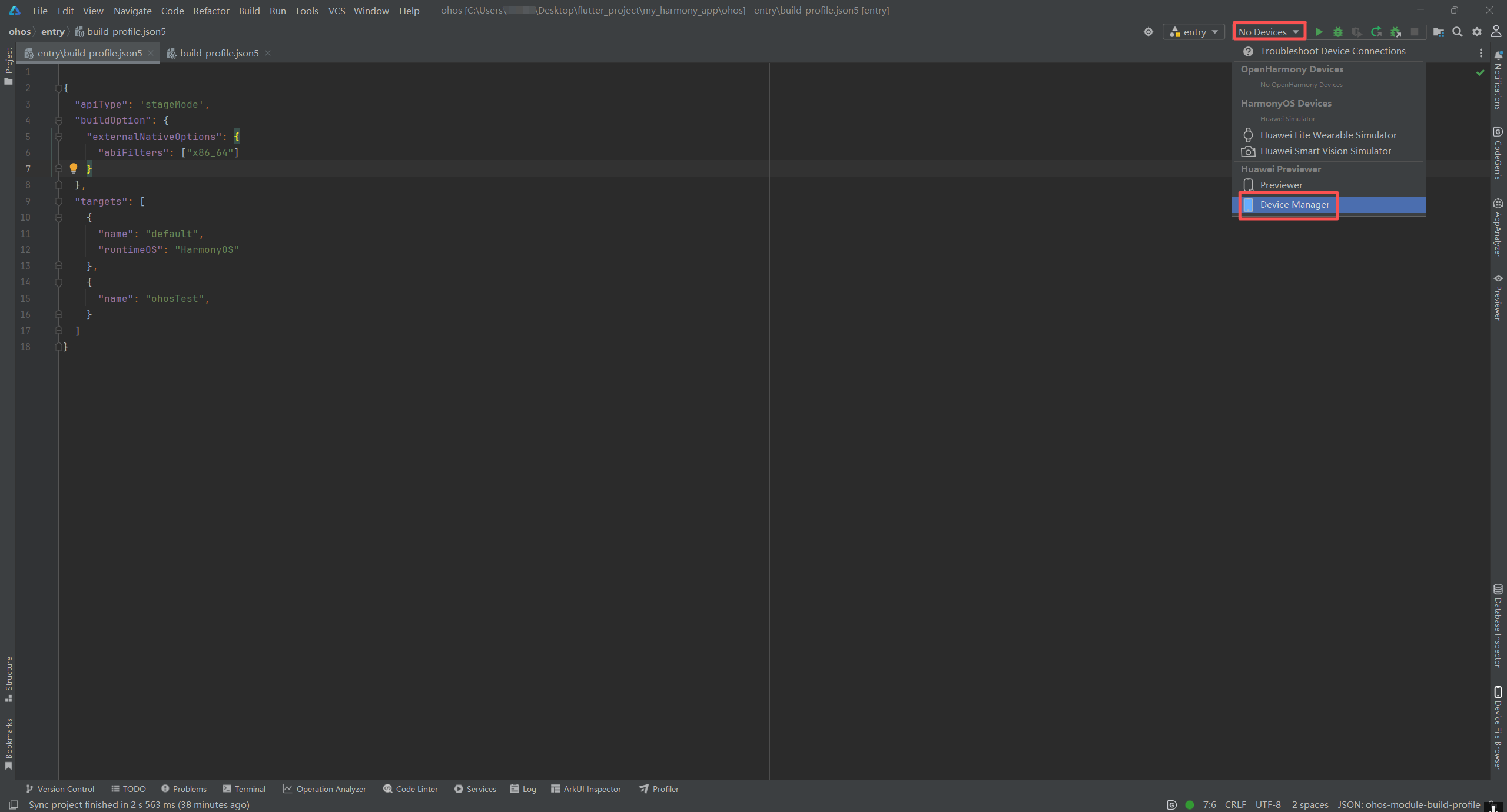Start debugging with the bug icon

coord(1338,32)
